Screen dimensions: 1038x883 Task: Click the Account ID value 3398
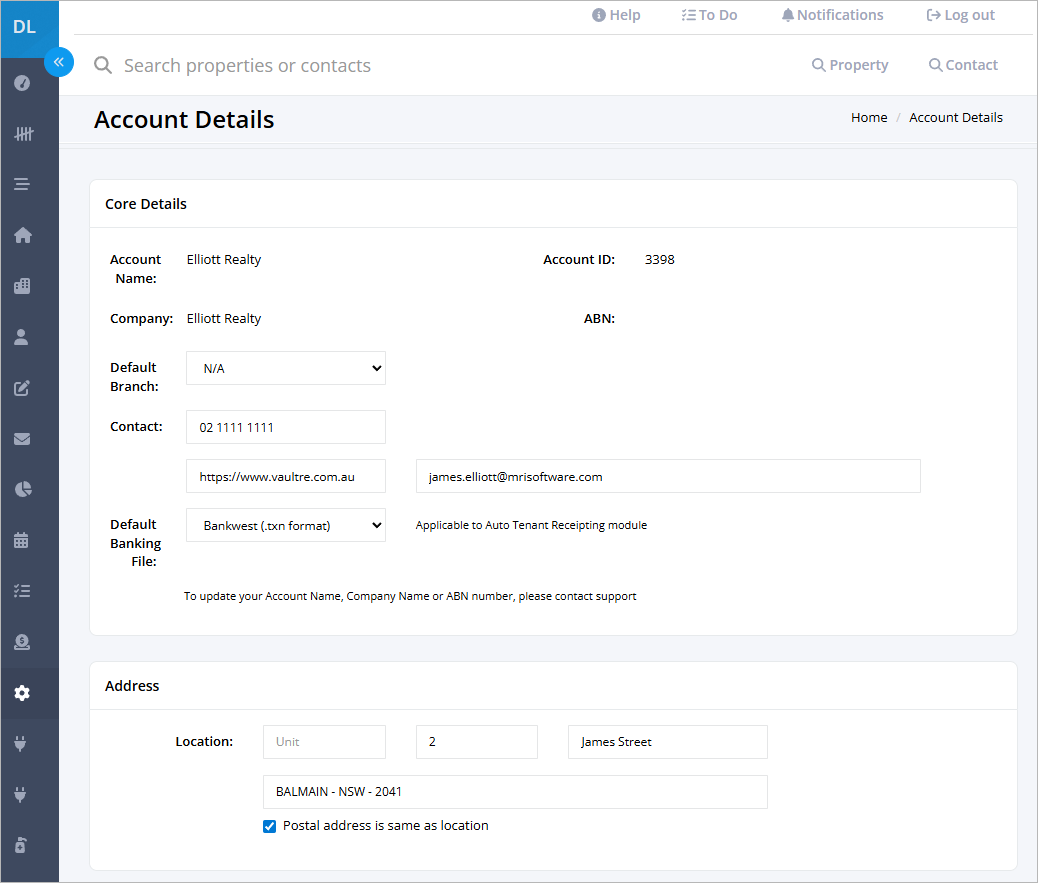coord(659,259)
